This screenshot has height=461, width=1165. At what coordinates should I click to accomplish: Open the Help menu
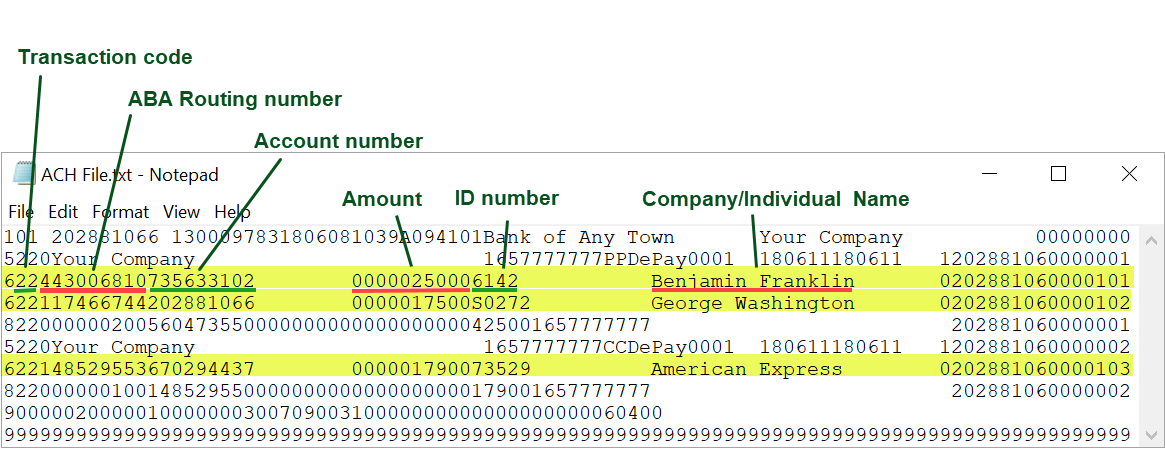232,212
